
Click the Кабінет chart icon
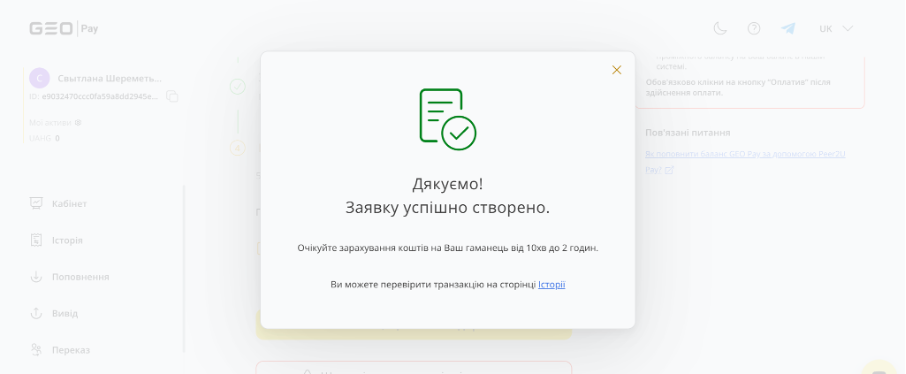click(x=36, y=203)
